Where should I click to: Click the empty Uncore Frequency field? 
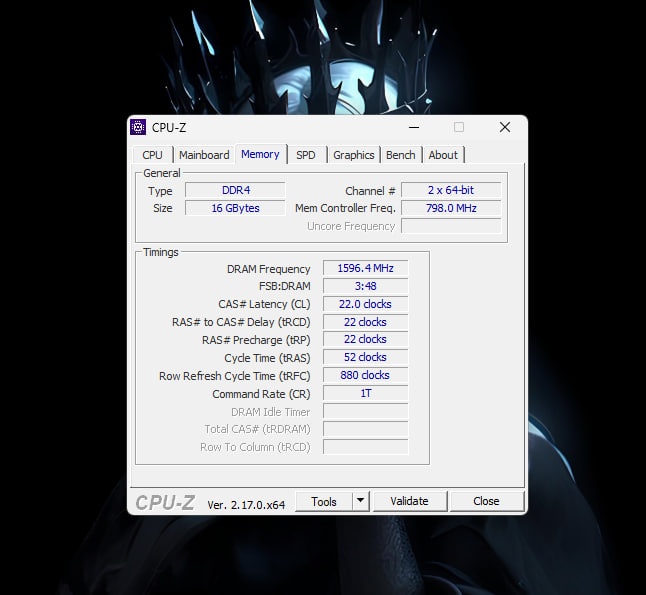click(x=451, y=226)
